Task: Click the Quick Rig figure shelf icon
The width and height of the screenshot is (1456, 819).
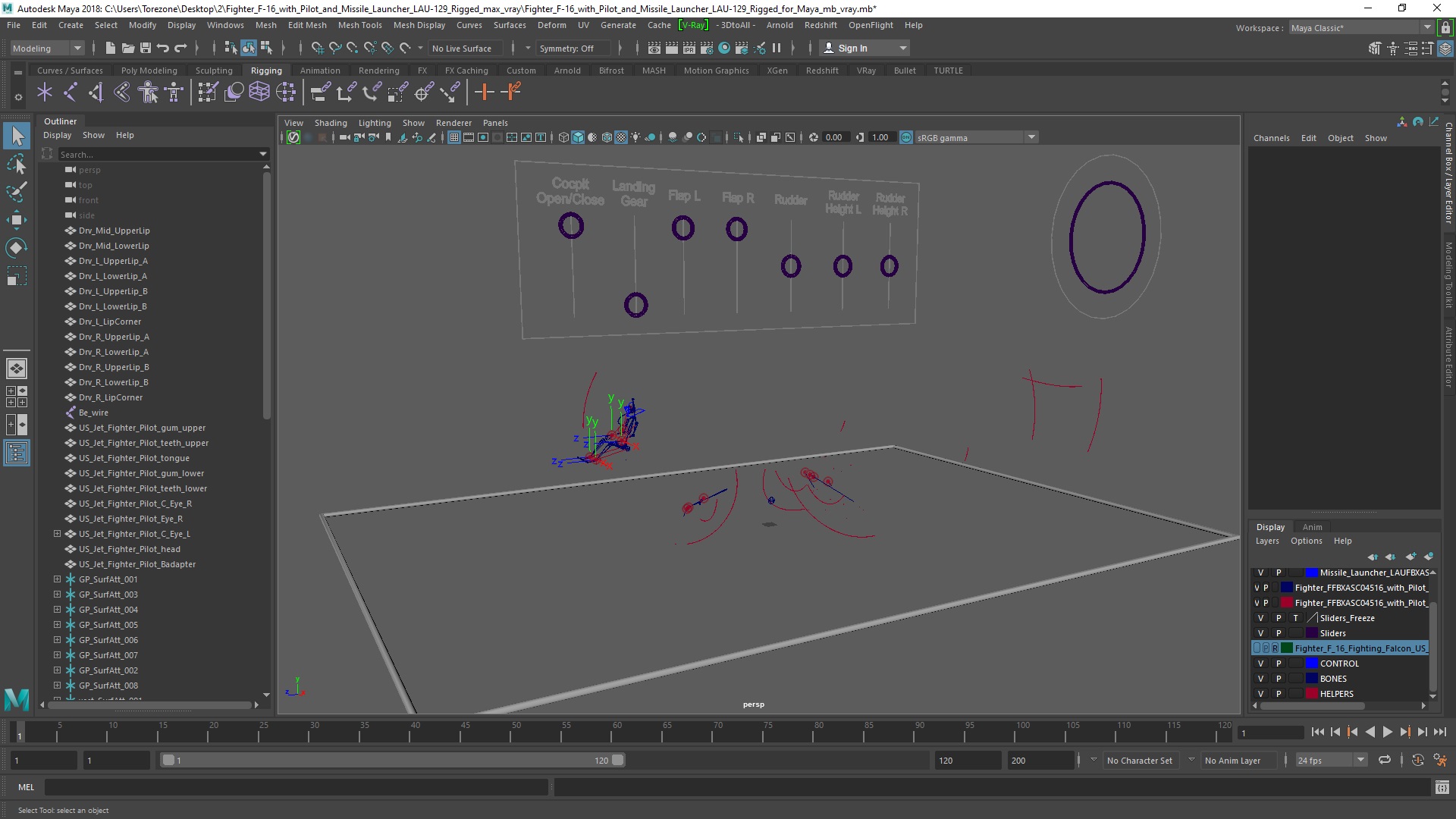Action: point(149,93)
